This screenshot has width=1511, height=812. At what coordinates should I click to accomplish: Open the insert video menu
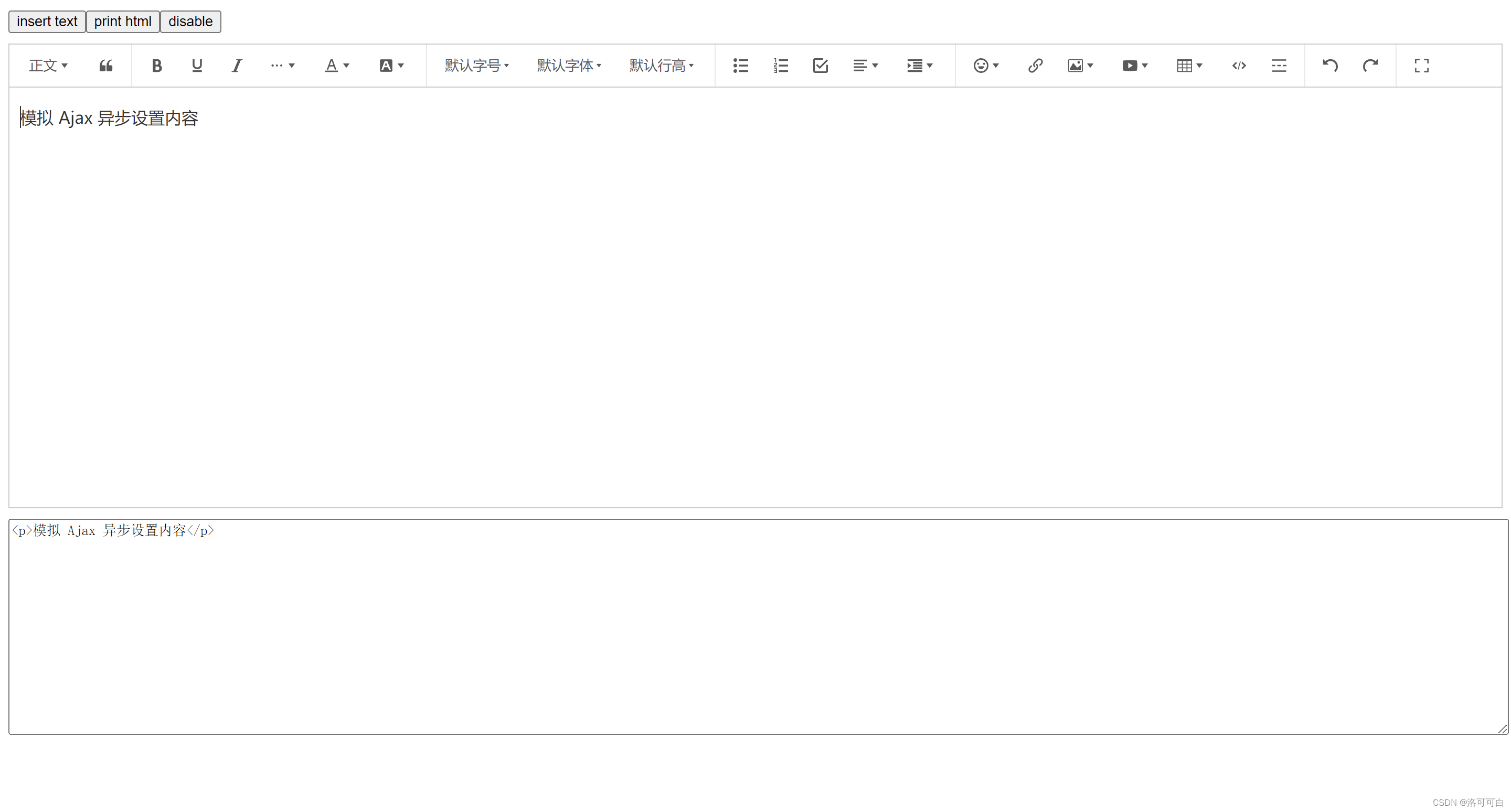click(1135, 66)
